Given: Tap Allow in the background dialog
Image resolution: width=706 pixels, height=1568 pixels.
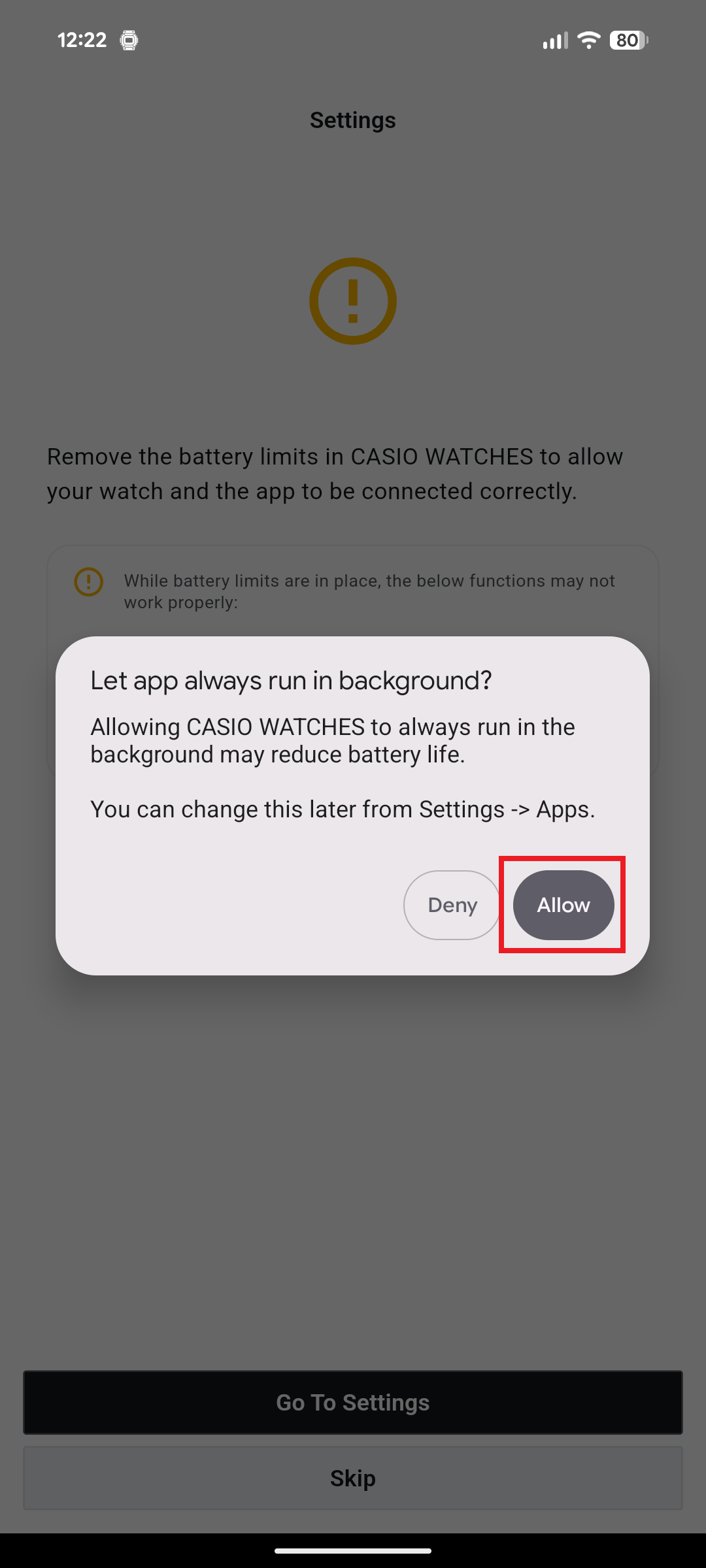Looking at the screenshot, I should (x=563, y=905).
